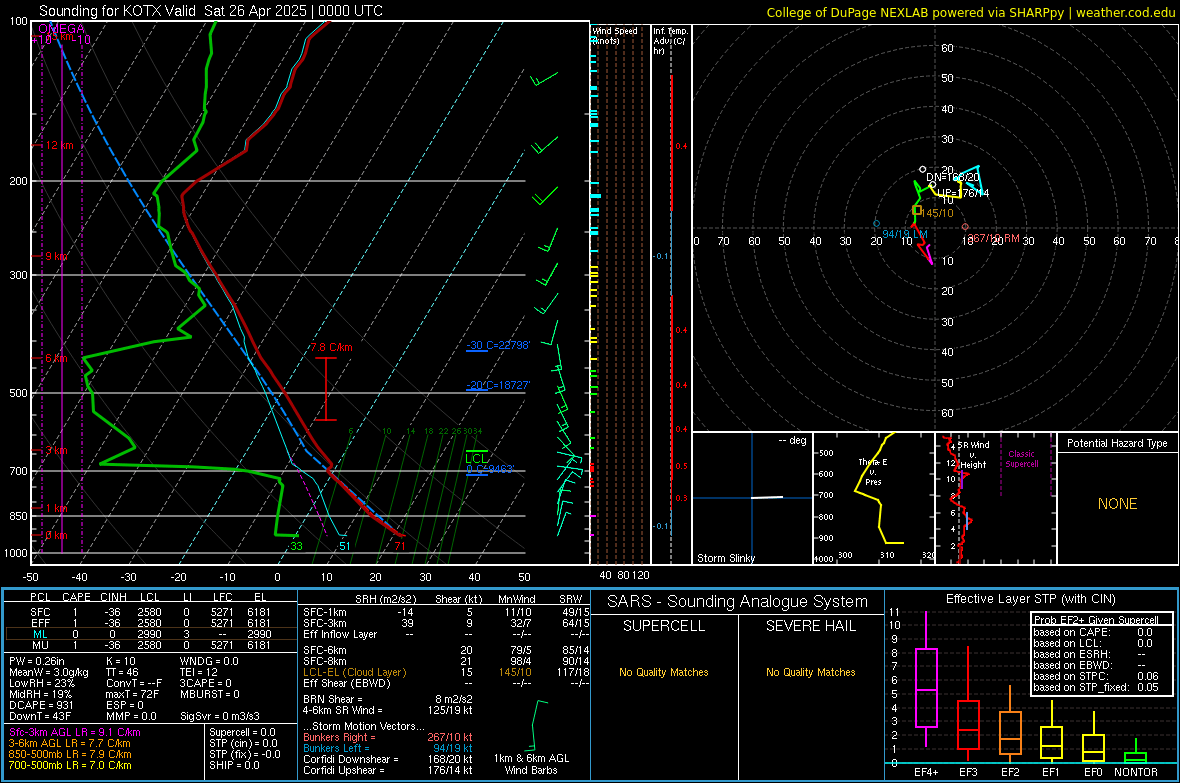1180x783 pixels.
Task: Click the "Supercell = 0.0" value
Action: click(242, 732)
